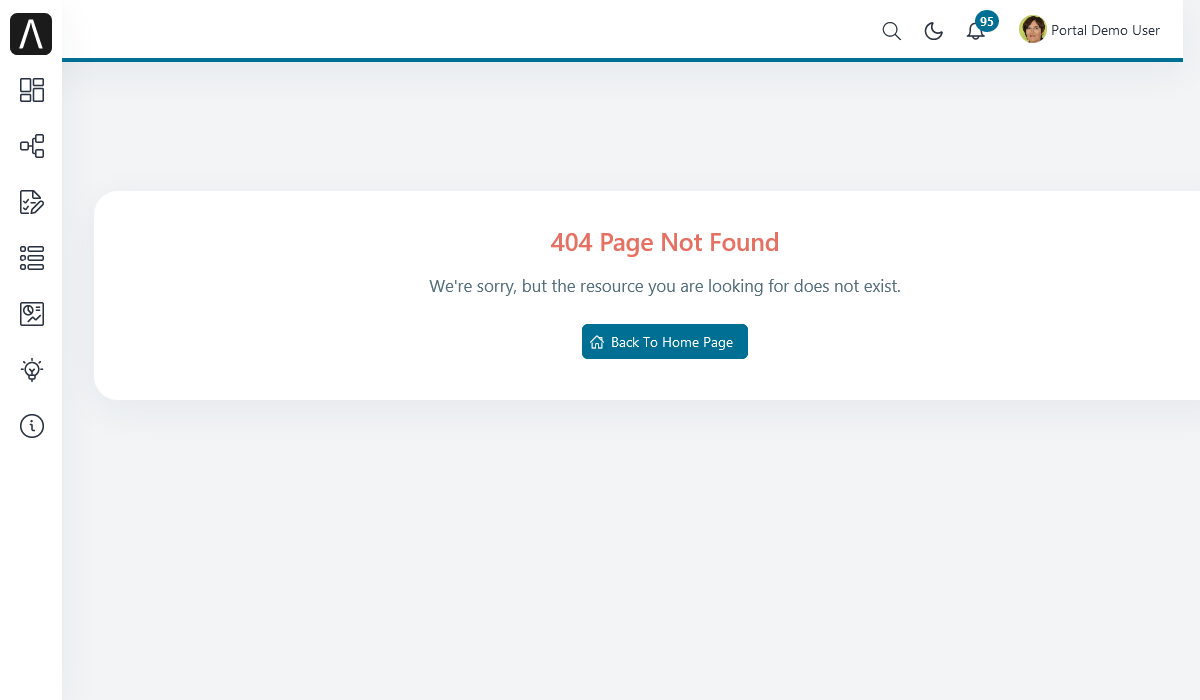Open the task checklist edit icon
The height and width of the screenshot is (700, 1200).
click(32, 202)
